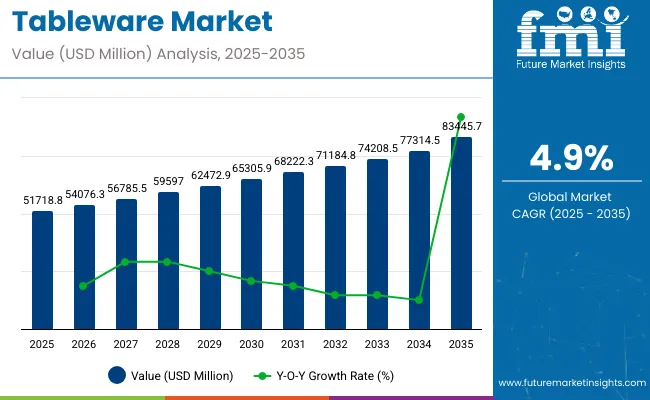
Task: Click the 2027 growth rate point
Action: point(125,262)
